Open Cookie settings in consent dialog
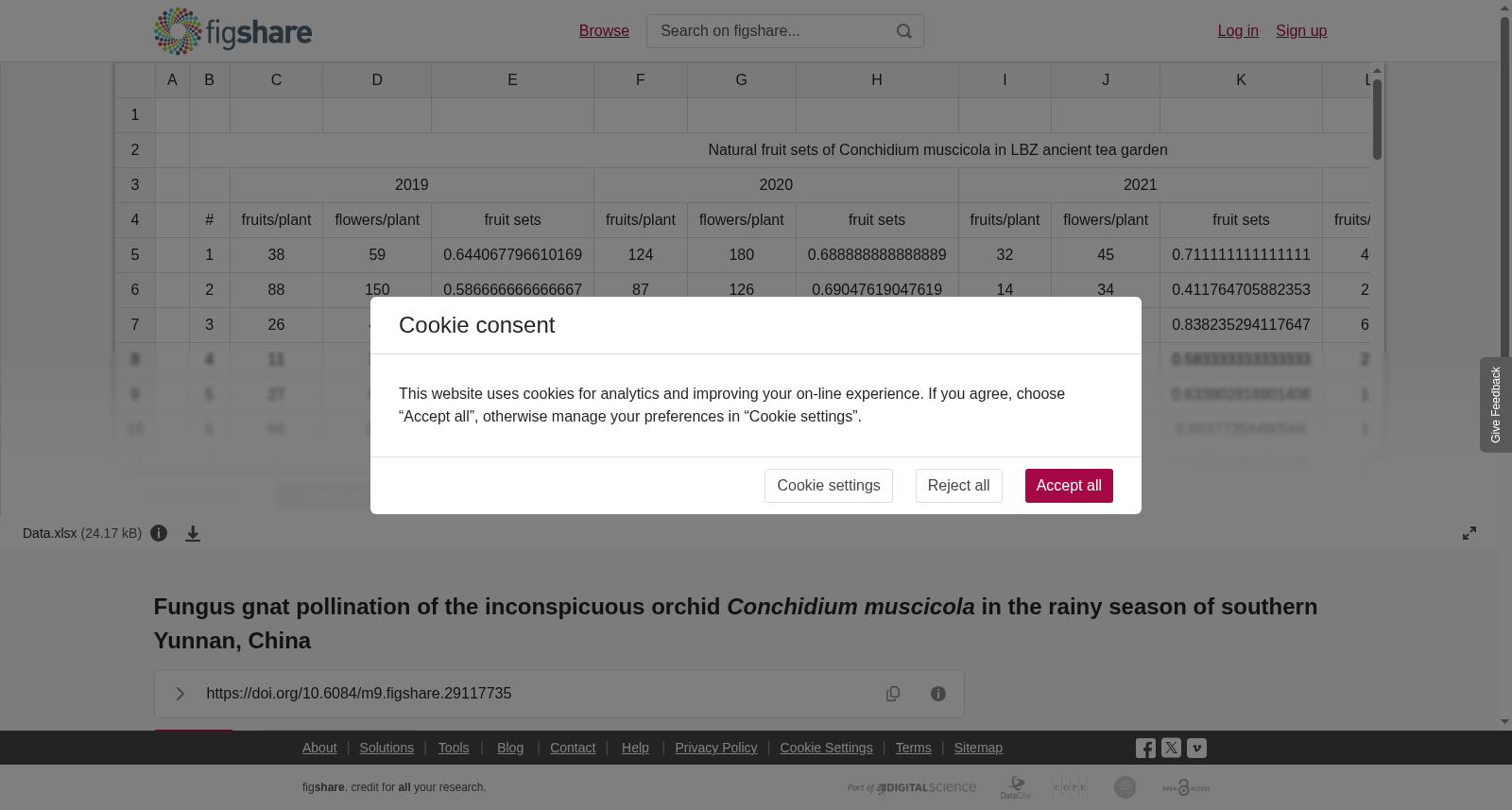Viewport: 1512px width, 810px height. click(x=829, y=486)
